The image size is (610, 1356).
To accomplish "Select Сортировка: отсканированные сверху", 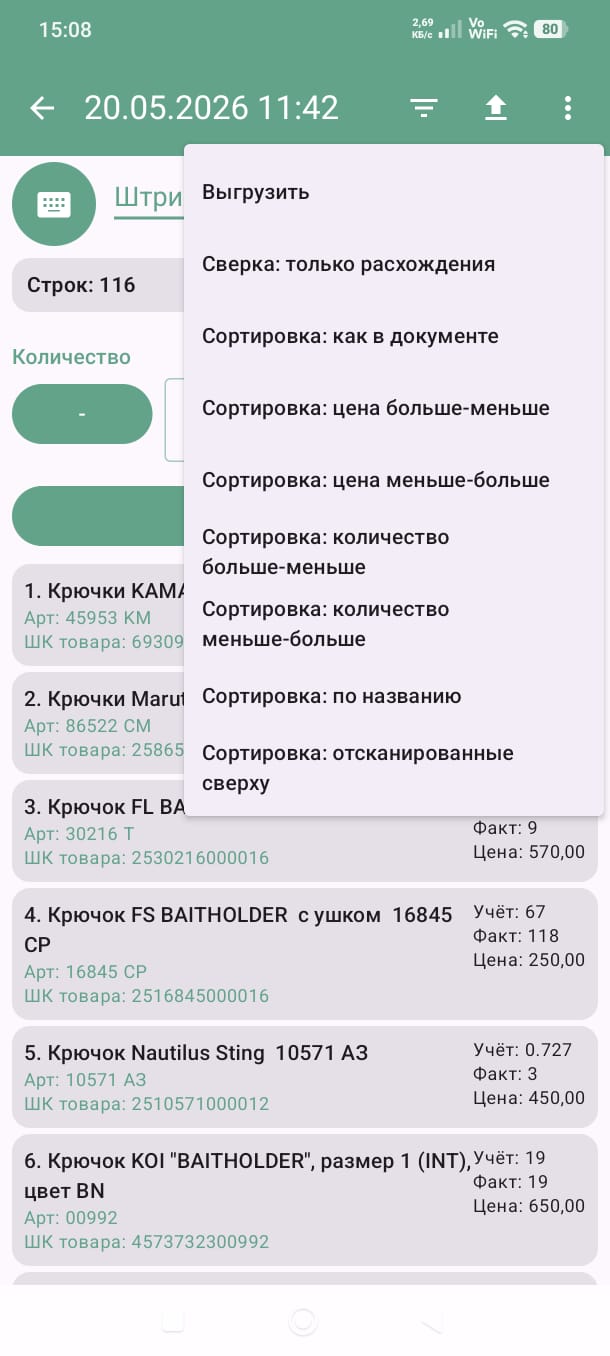I will 394,768.
